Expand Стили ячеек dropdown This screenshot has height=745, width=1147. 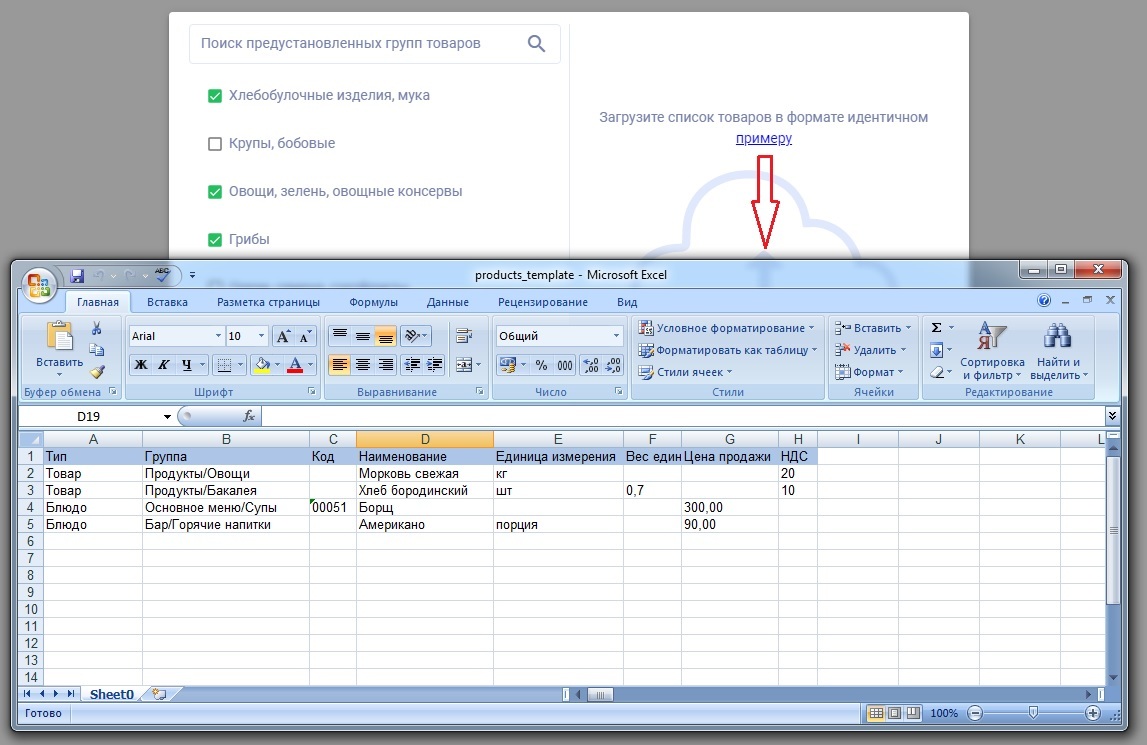tap(685, 372)
